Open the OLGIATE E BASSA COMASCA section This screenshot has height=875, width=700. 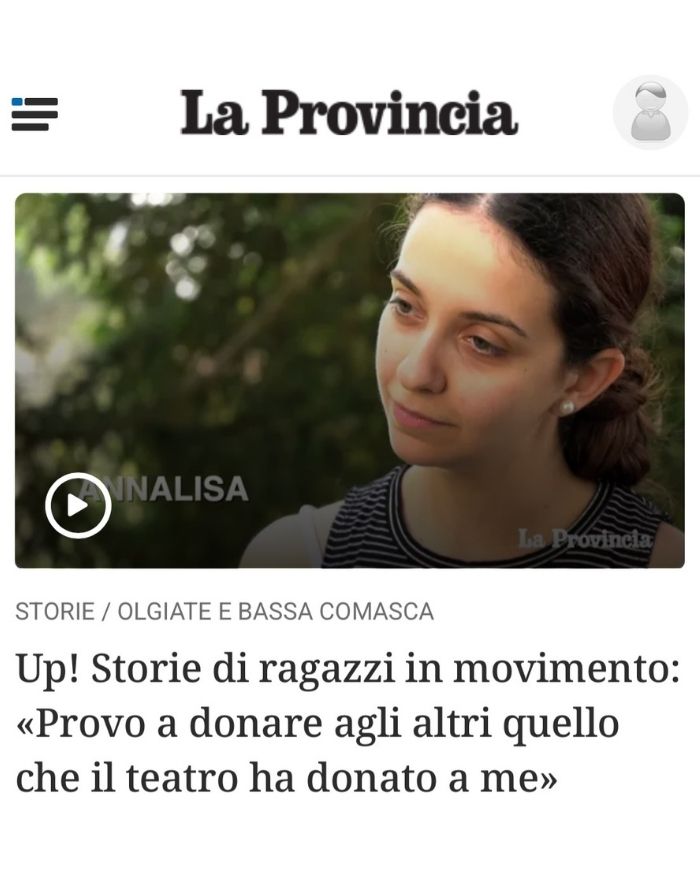(x=276, y=612)
